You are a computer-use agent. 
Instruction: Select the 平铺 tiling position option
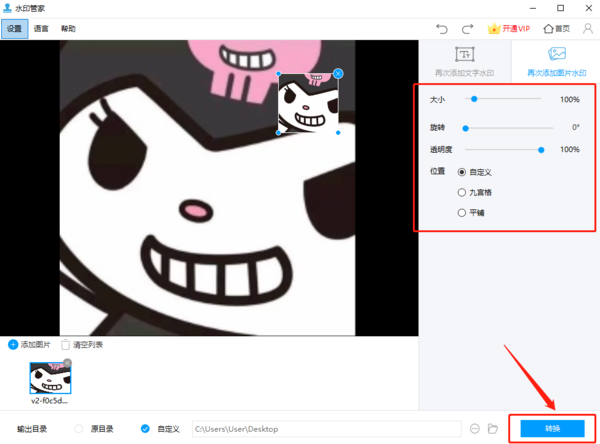tap(461, 212)
